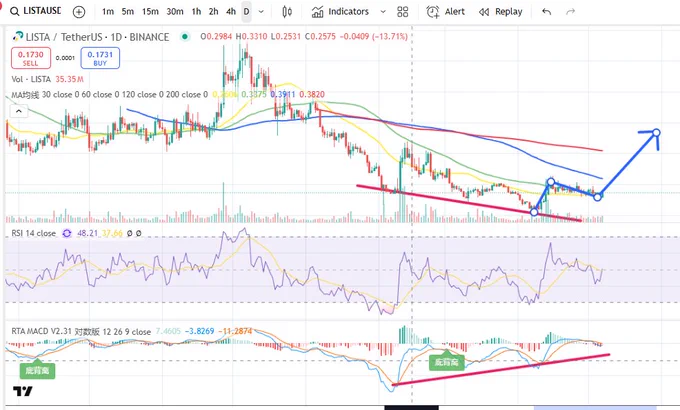Click the RSI loading circular icon

click(67, 233)
